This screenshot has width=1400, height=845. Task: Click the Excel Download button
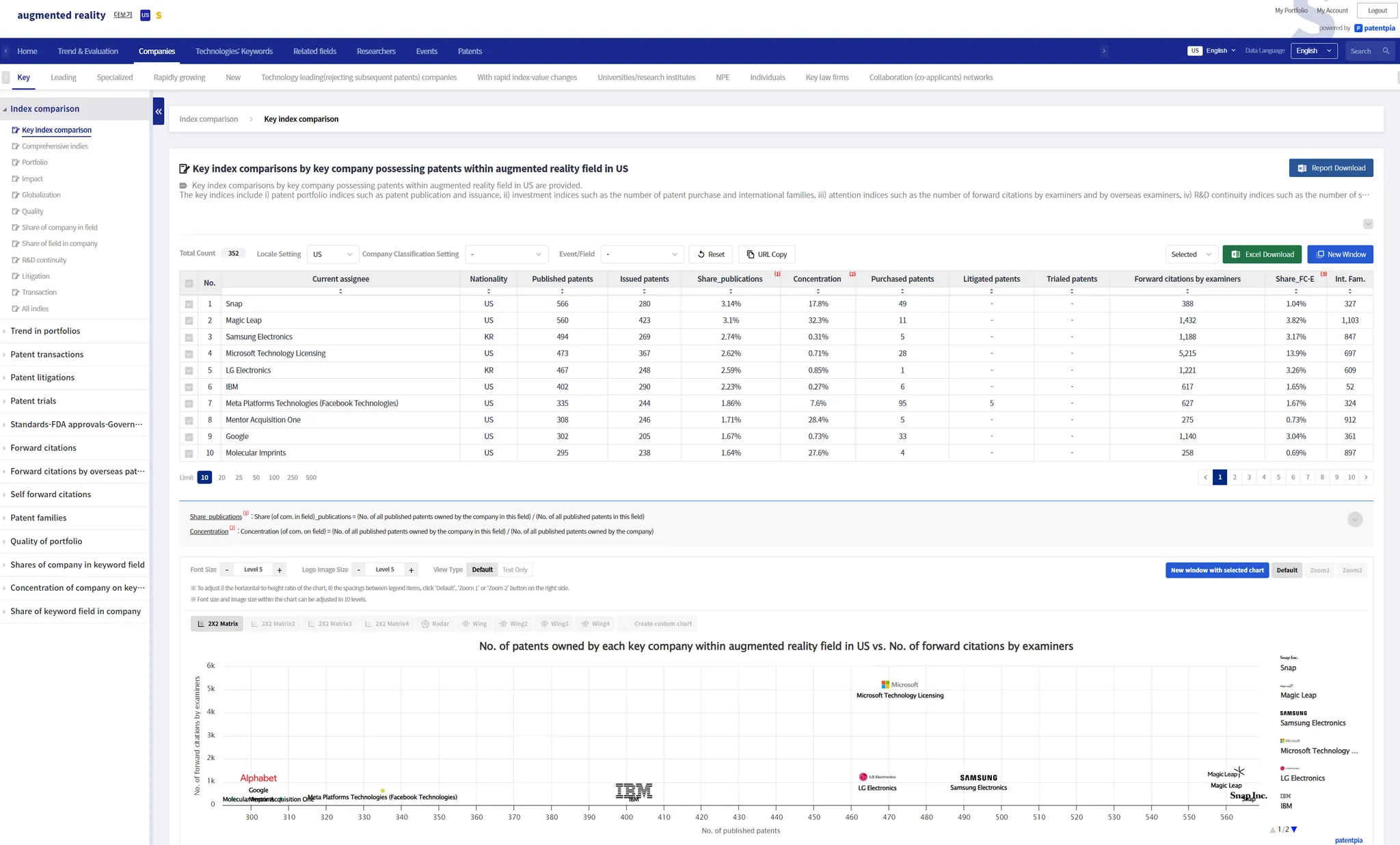point(1262,254)
